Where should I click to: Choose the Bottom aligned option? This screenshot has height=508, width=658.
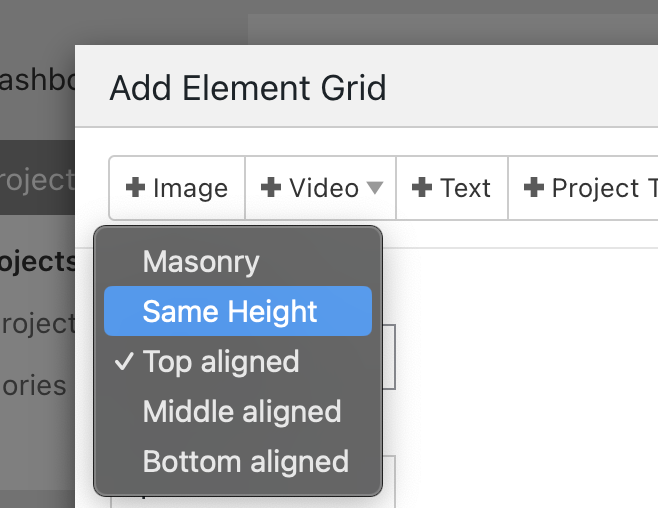246,461
